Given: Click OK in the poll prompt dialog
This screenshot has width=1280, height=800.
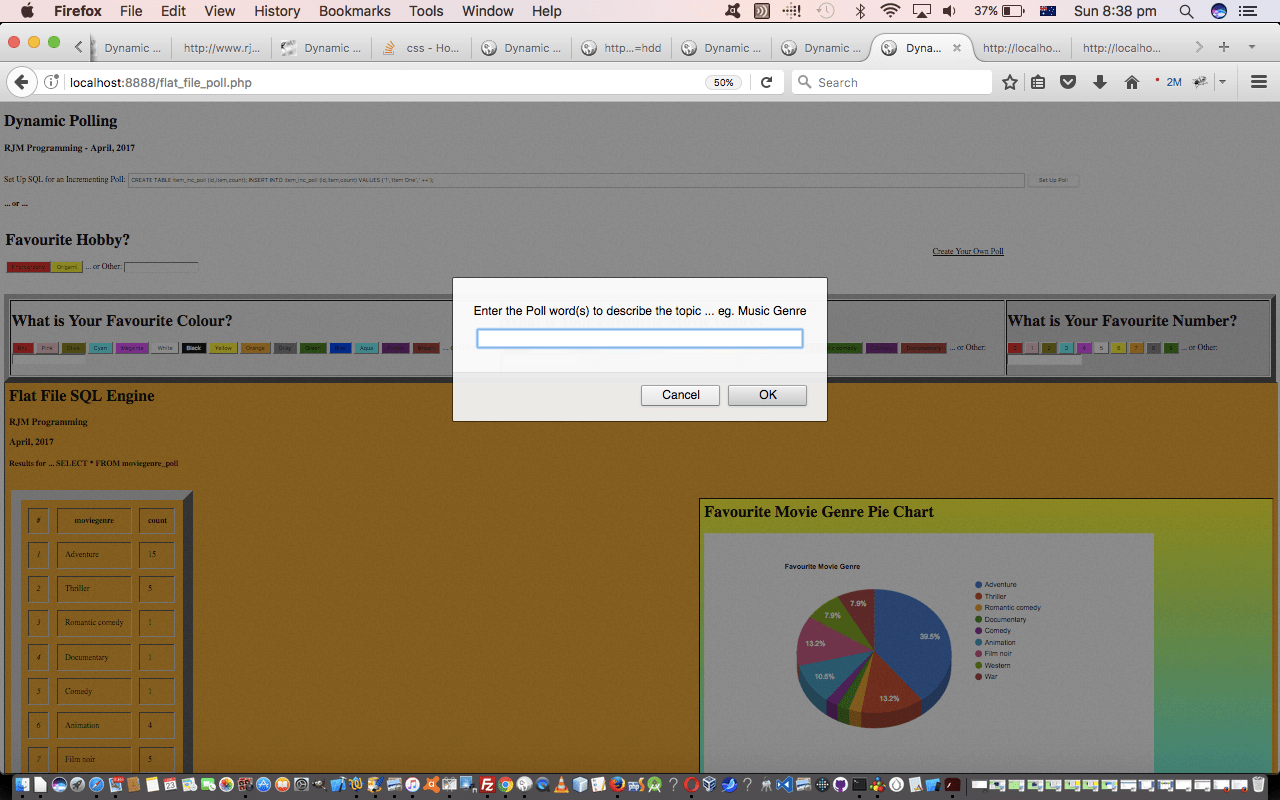Looking at the screenshot, I should (767, 395).
